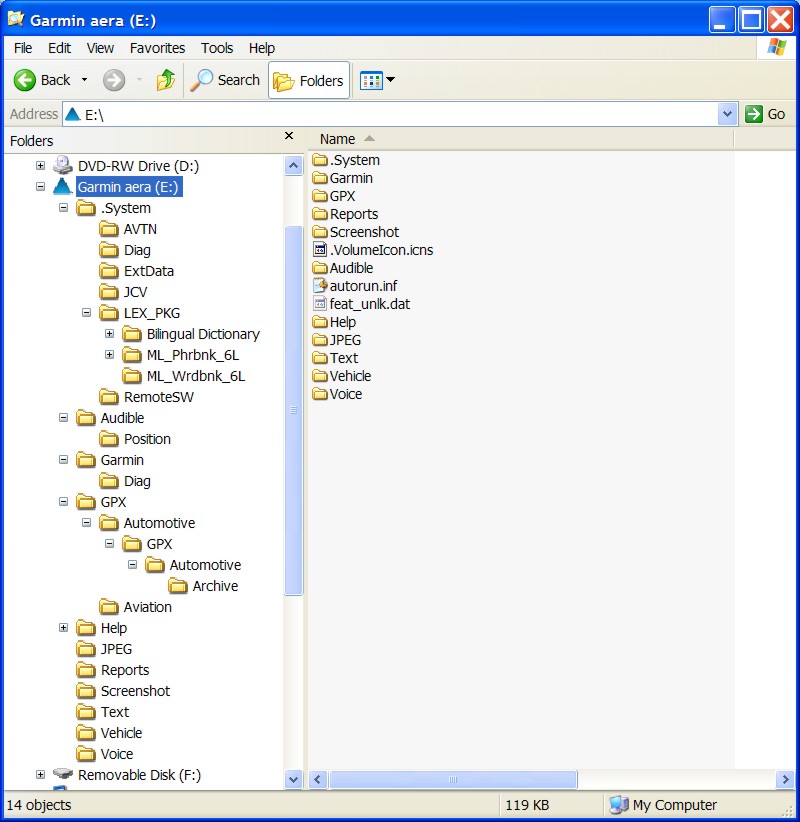Select ML_Wrdbnk_6L folder icon in tree

coord(132,375)
